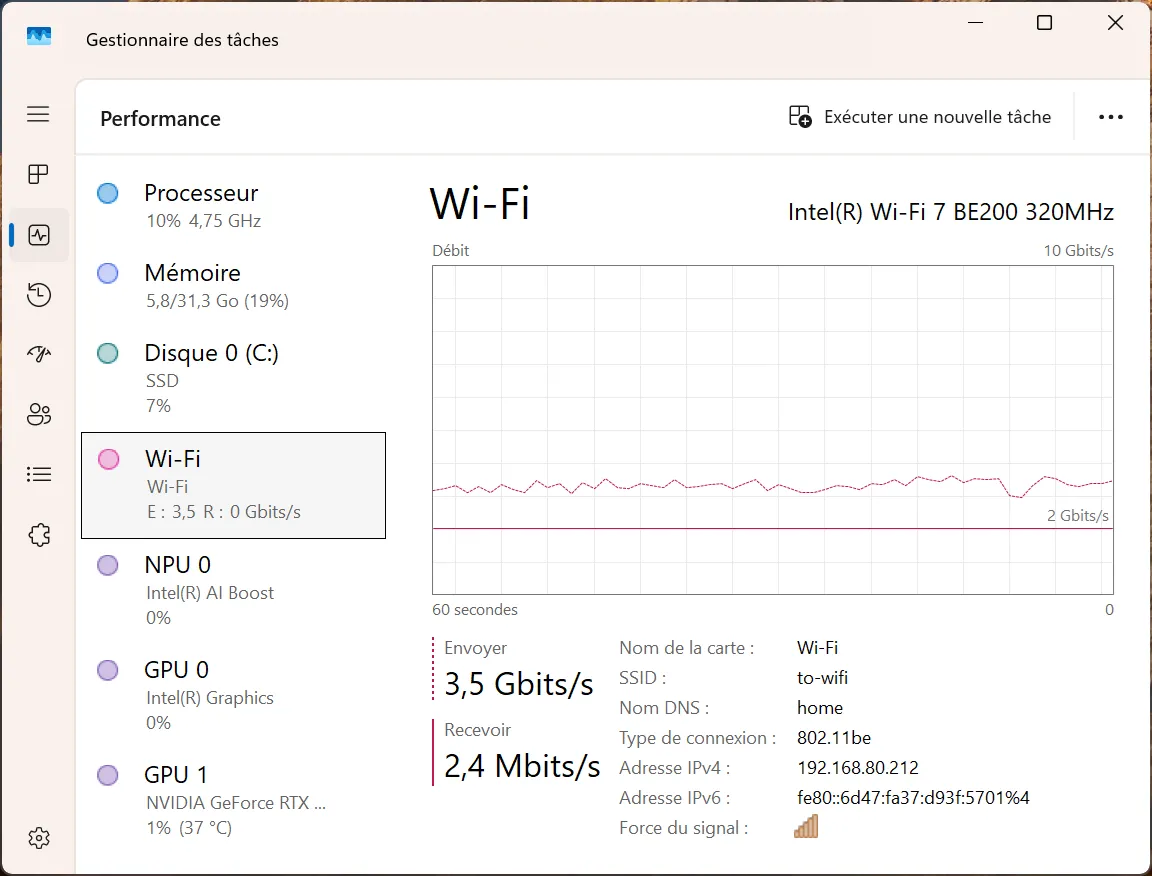Screen dimensions: 1152x876
Task: Close the Task Manager window
Action: tap(1115, 23)
